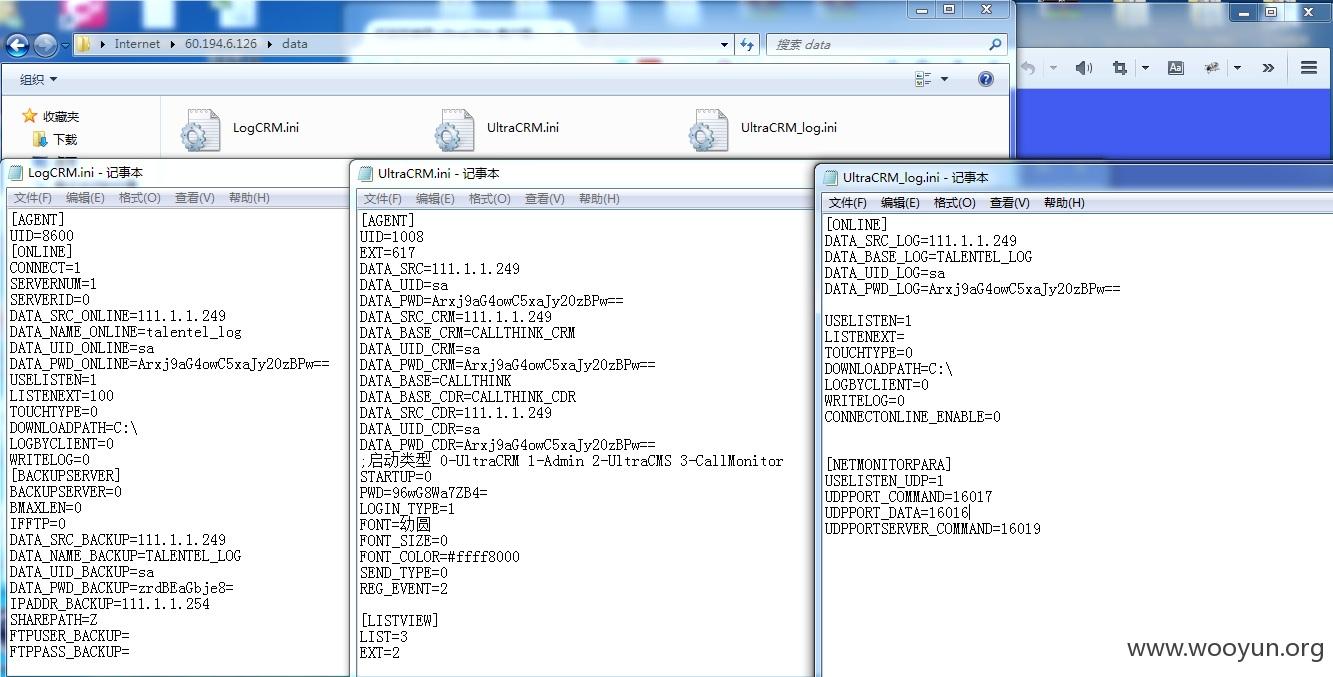Click the line CONNECTONLINE_ENABLE=0

click(912, 417)
